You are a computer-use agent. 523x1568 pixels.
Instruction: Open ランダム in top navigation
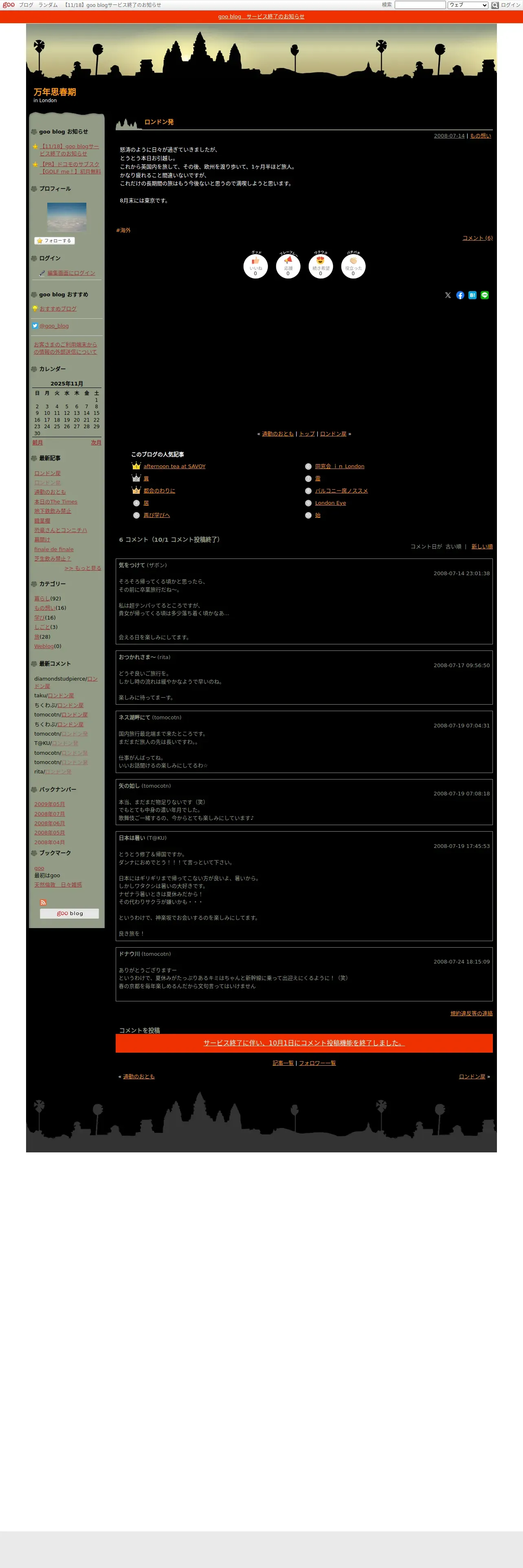(48, 5)
